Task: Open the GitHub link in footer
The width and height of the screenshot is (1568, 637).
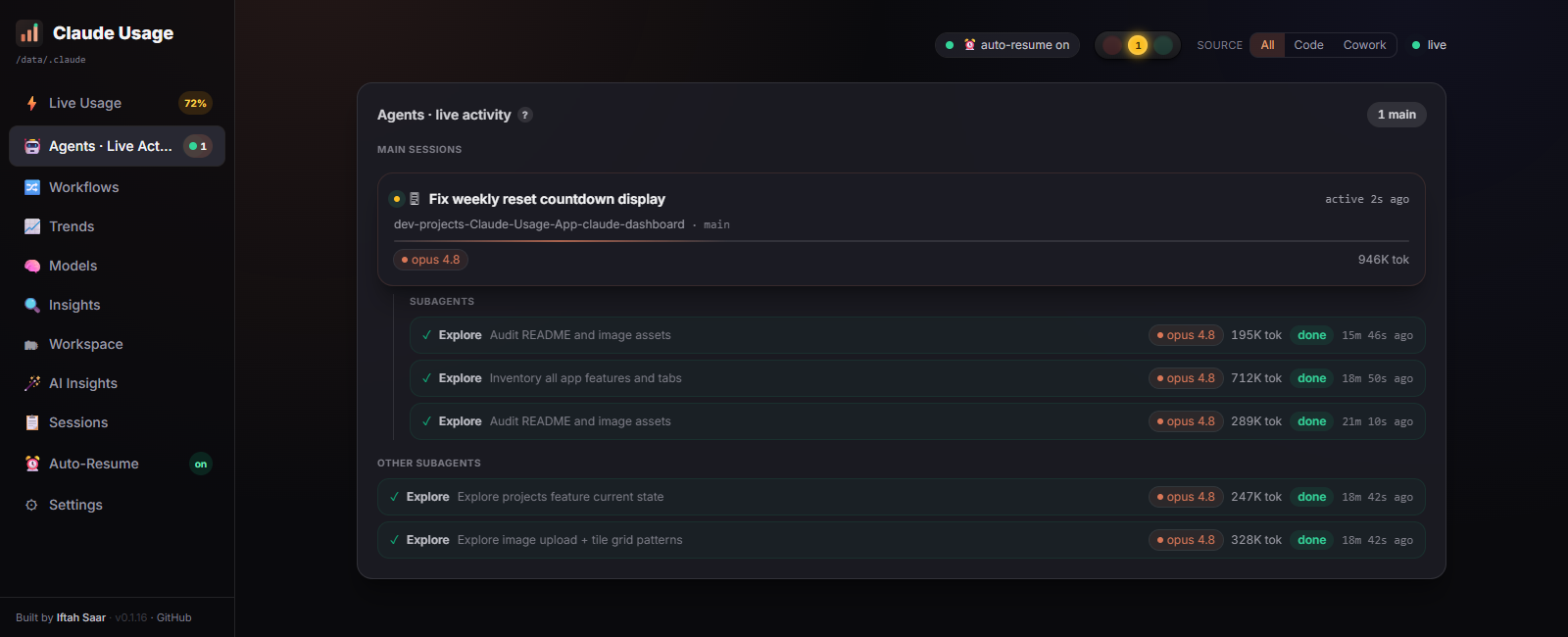Action: pos(174,617)
